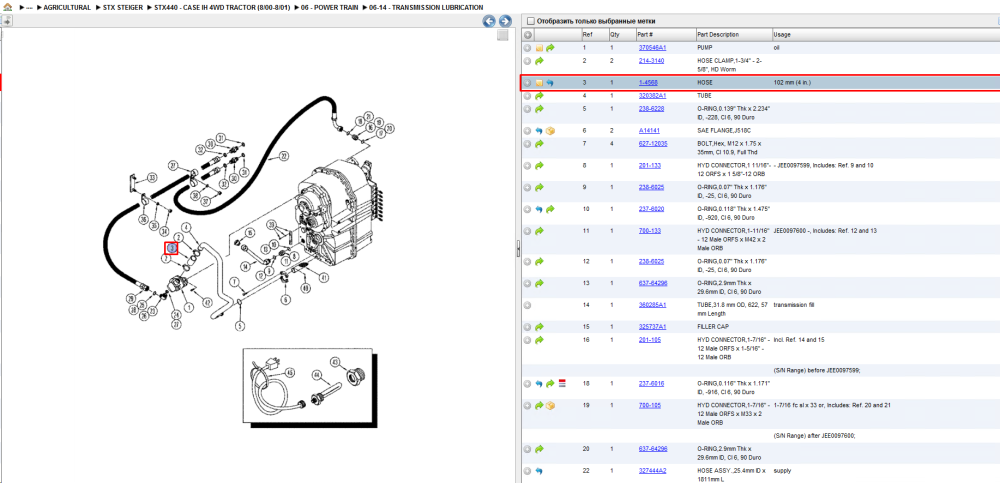Click green arrow on BOLT row 7
The image size is (1000, 483).
point(539,144)
